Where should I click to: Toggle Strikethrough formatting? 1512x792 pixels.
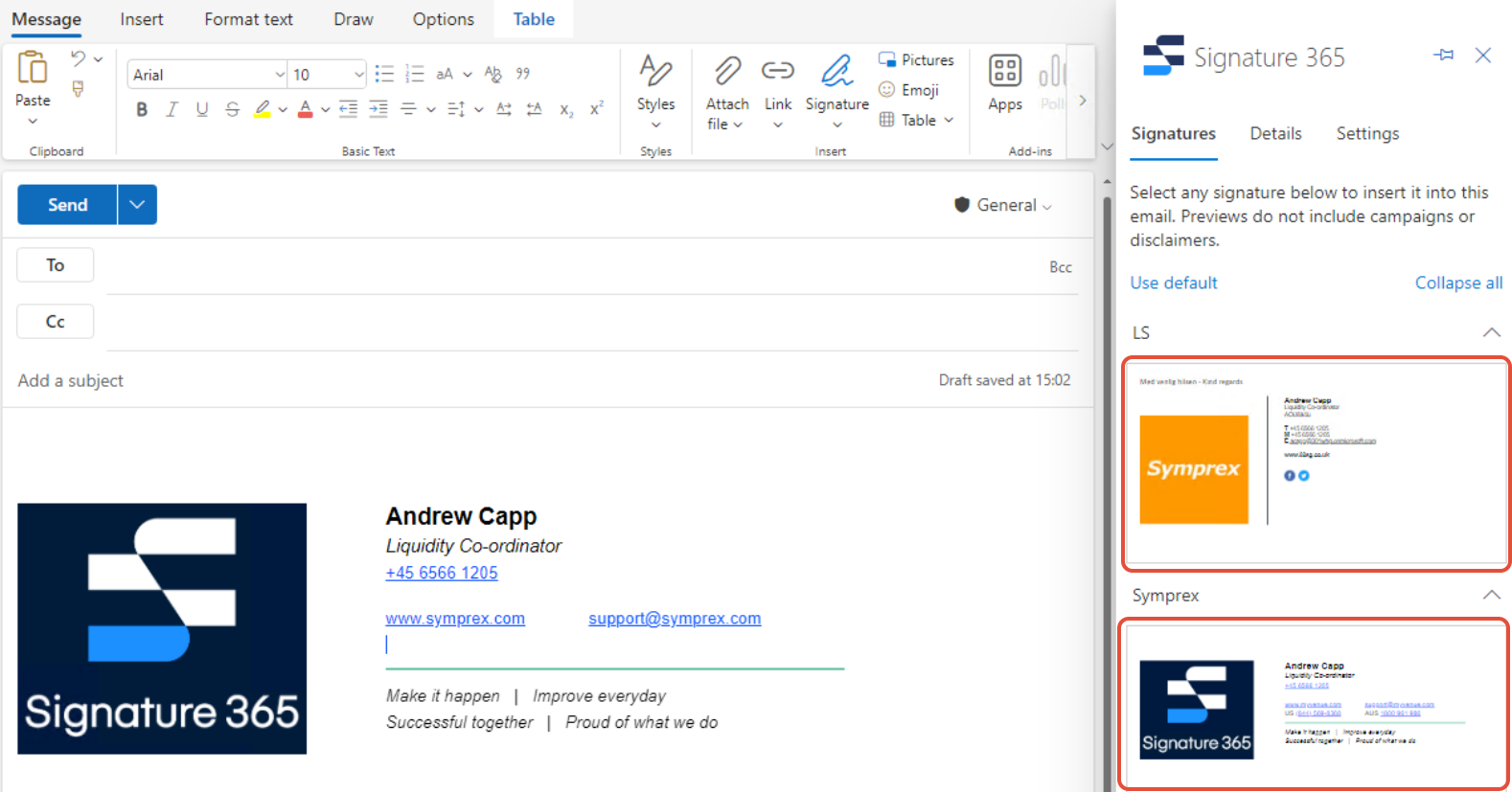coord(232,109)
